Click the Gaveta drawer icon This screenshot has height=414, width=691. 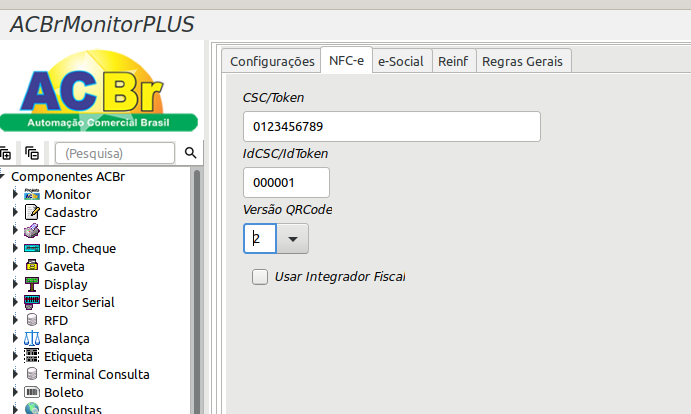[x=32, y=265]
